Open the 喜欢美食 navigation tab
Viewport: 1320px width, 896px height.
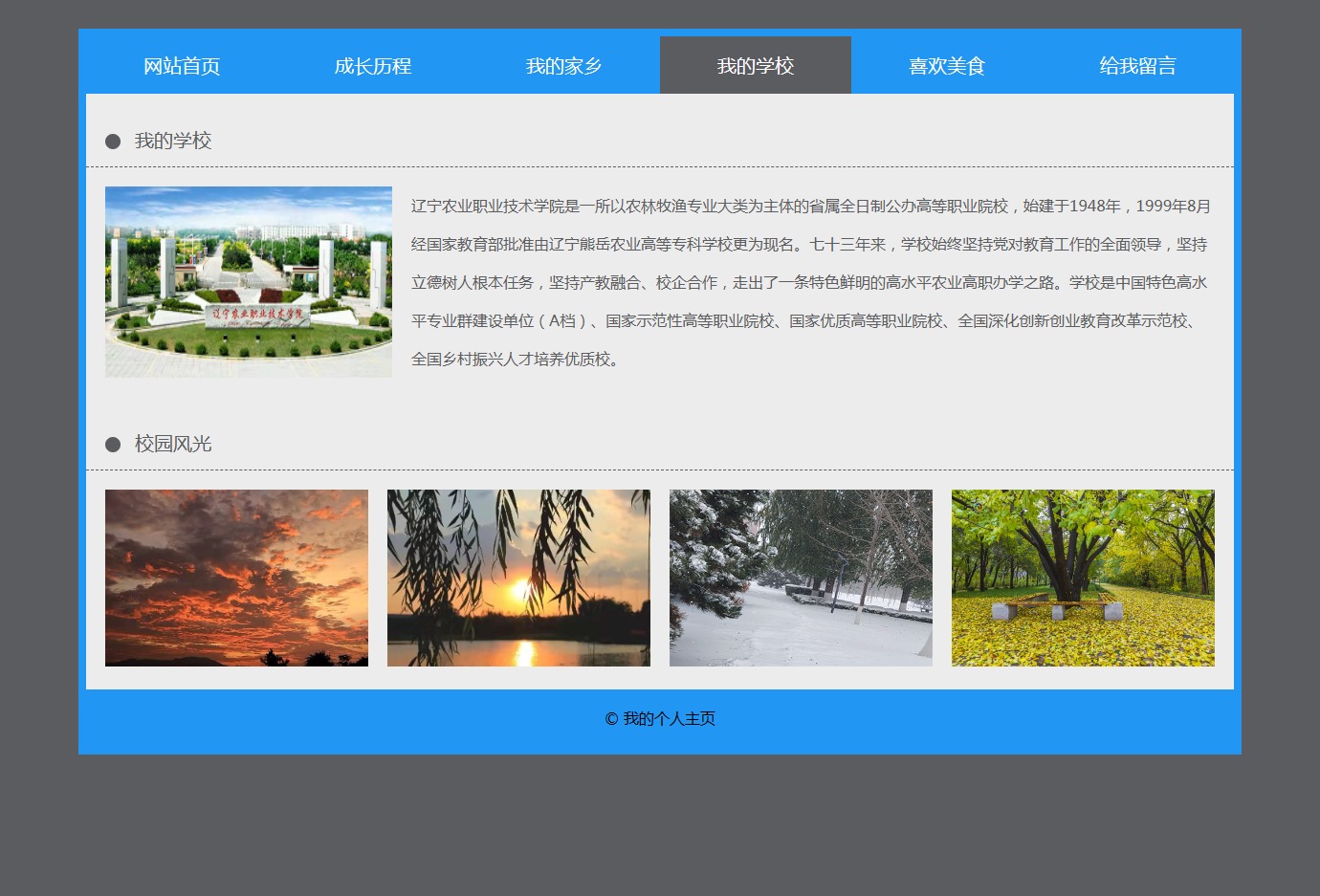(947, 66)
